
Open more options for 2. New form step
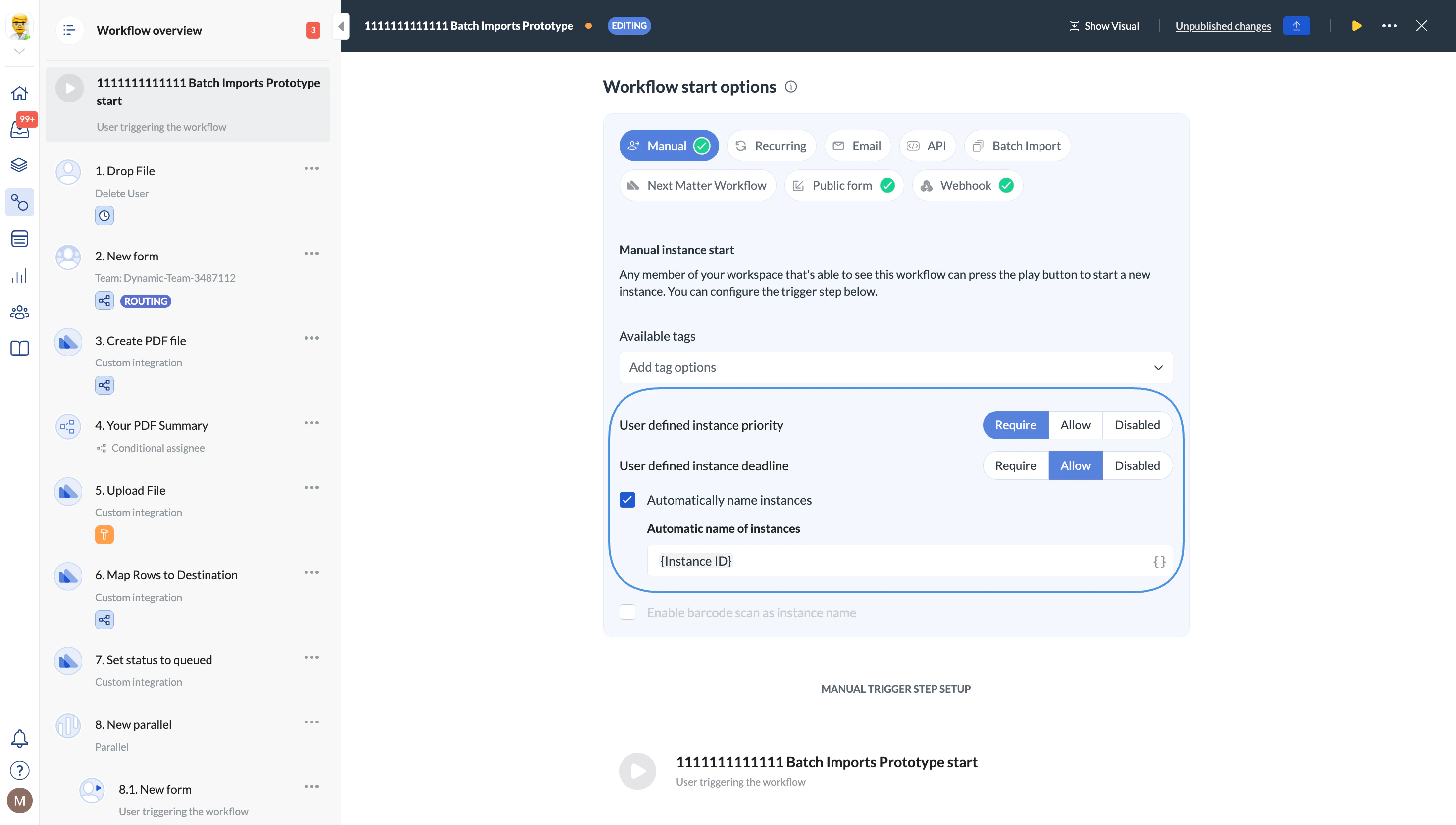coord(312,253)
